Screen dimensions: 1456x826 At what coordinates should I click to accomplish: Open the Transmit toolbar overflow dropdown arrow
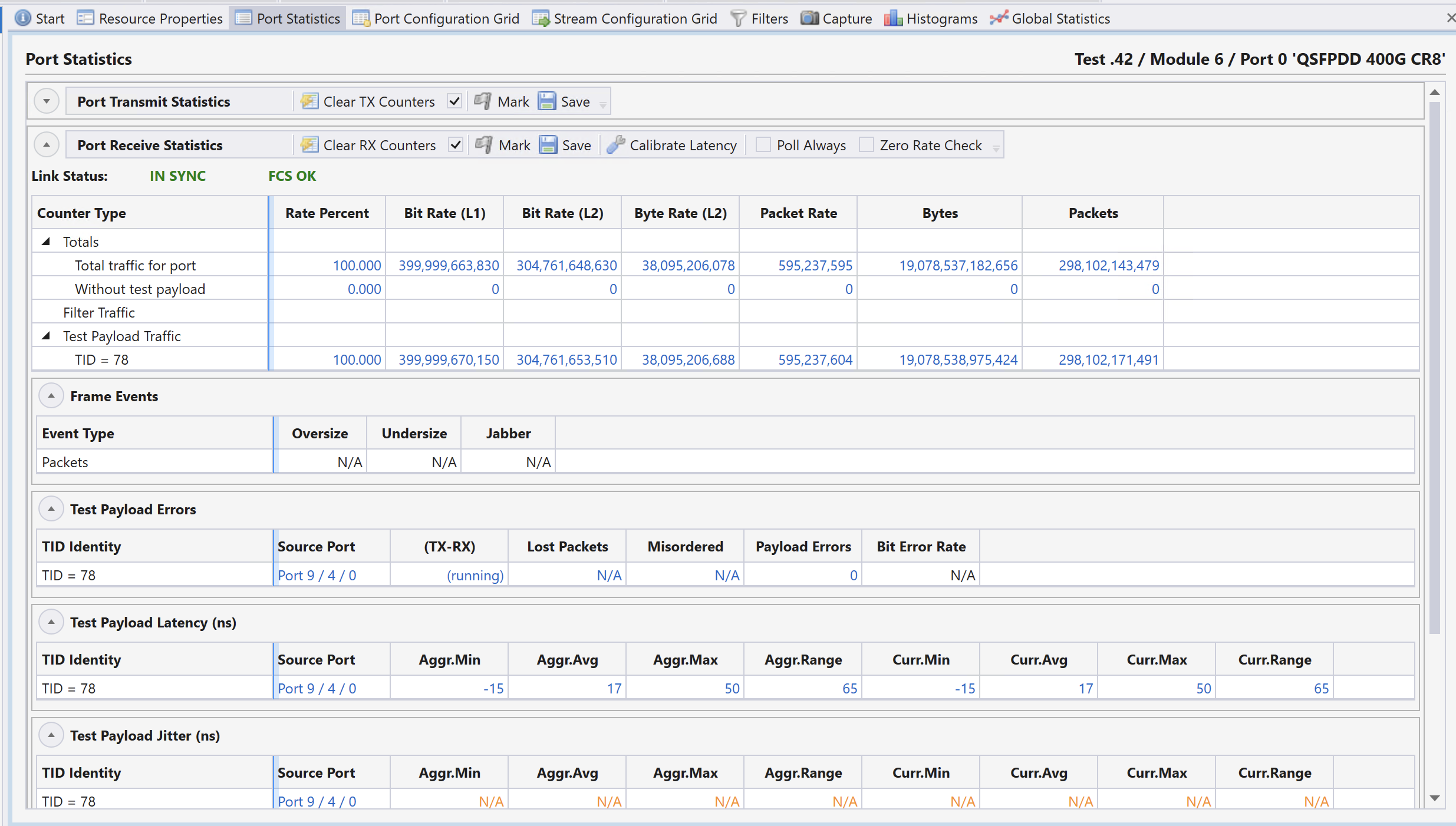click(603, 104)
